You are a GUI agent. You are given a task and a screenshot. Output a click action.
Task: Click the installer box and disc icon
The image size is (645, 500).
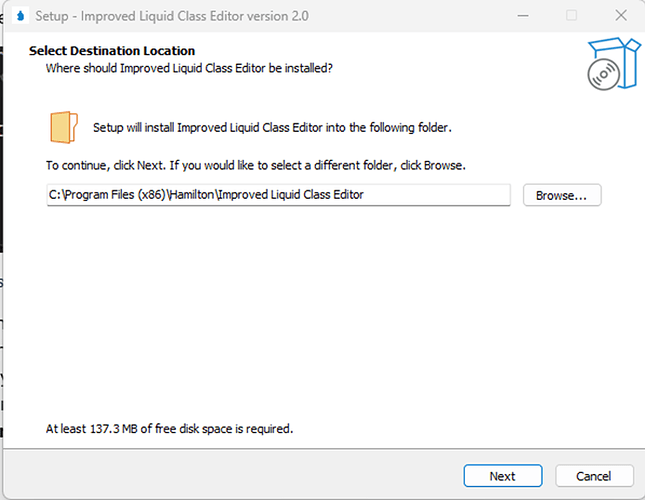613,64
